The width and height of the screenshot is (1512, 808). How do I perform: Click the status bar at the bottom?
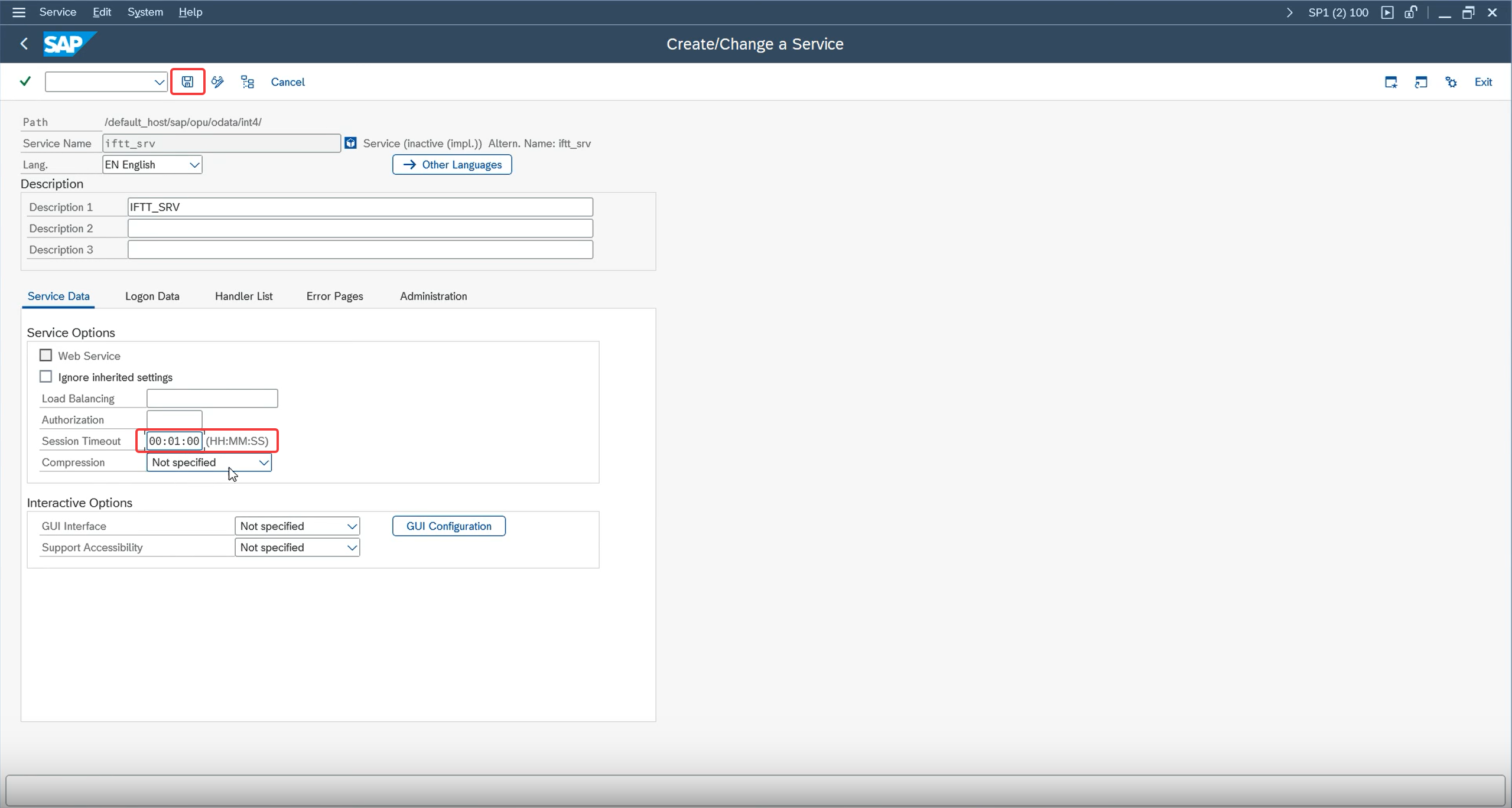point(755,790)
